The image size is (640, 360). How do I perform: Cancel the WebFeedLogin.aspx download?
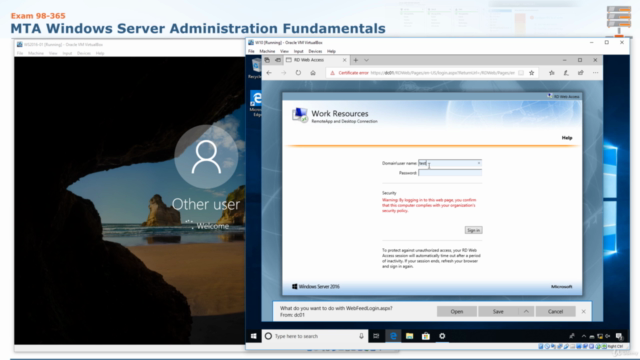[x=556, y=311]
